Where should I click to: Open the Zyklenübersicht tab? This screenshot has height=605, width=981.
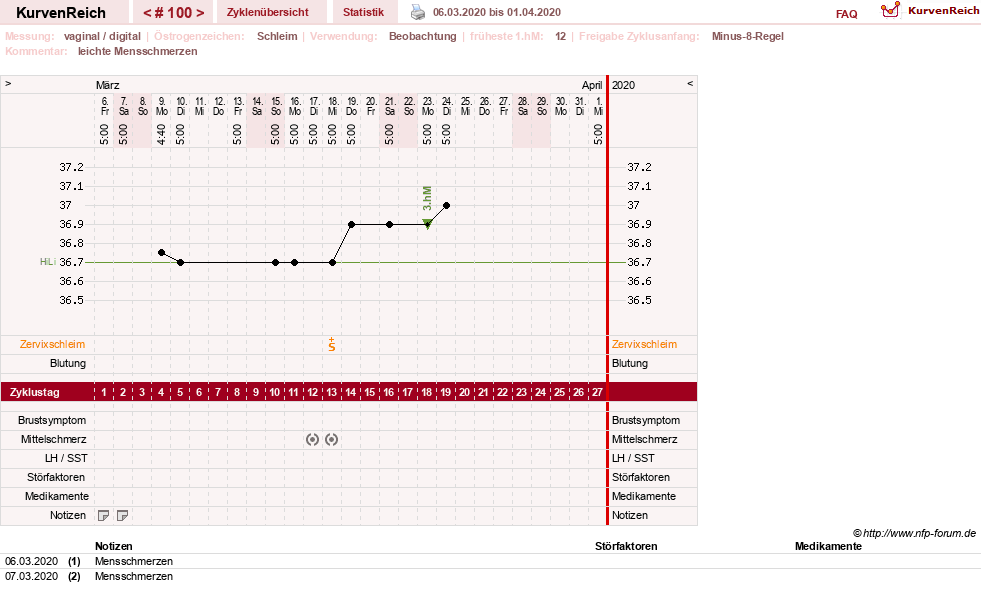point(268,12)
